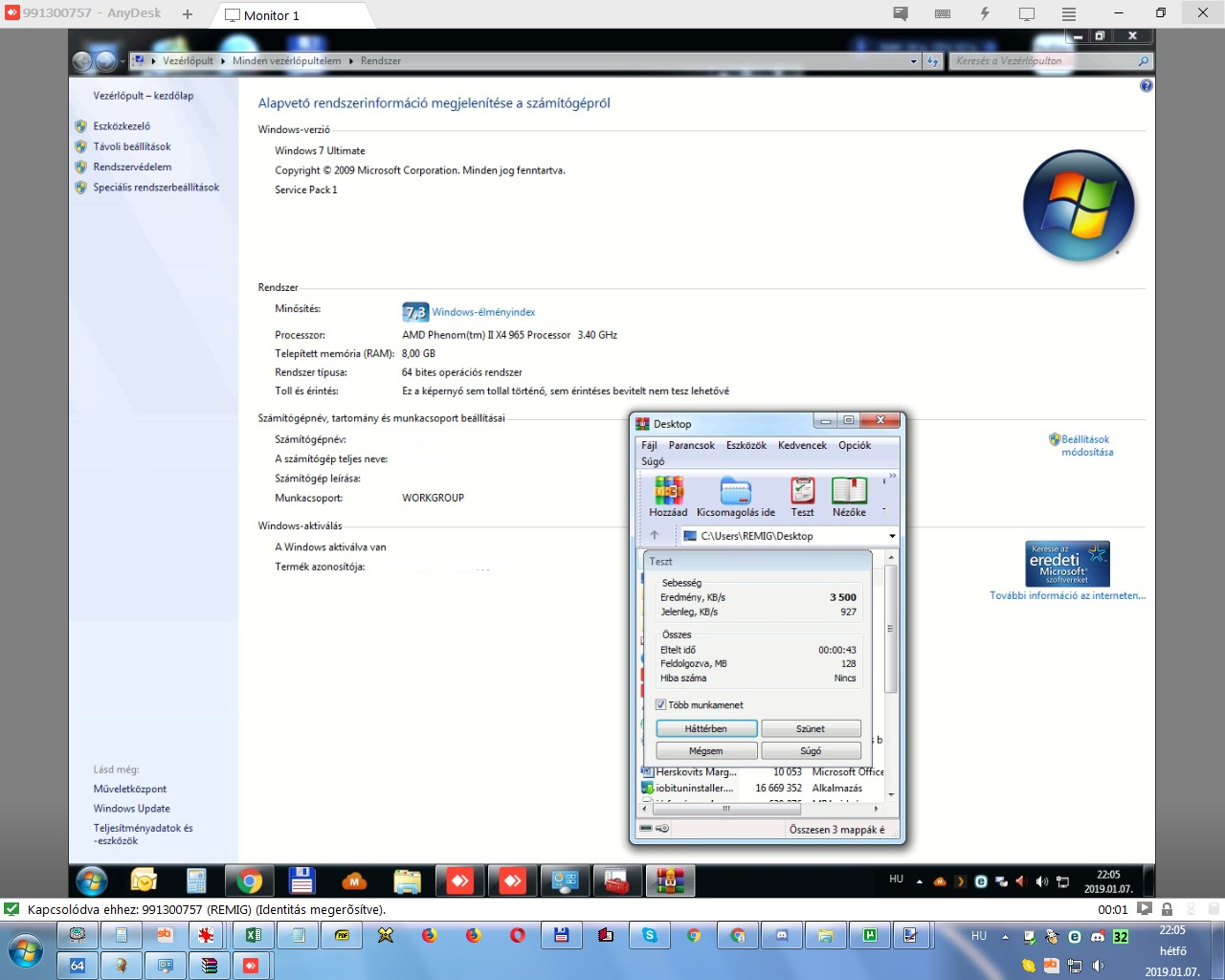Screen dimensions: 1225x980
Task: Click the remote clock showing 22:05
Action: pos(1108,881)
